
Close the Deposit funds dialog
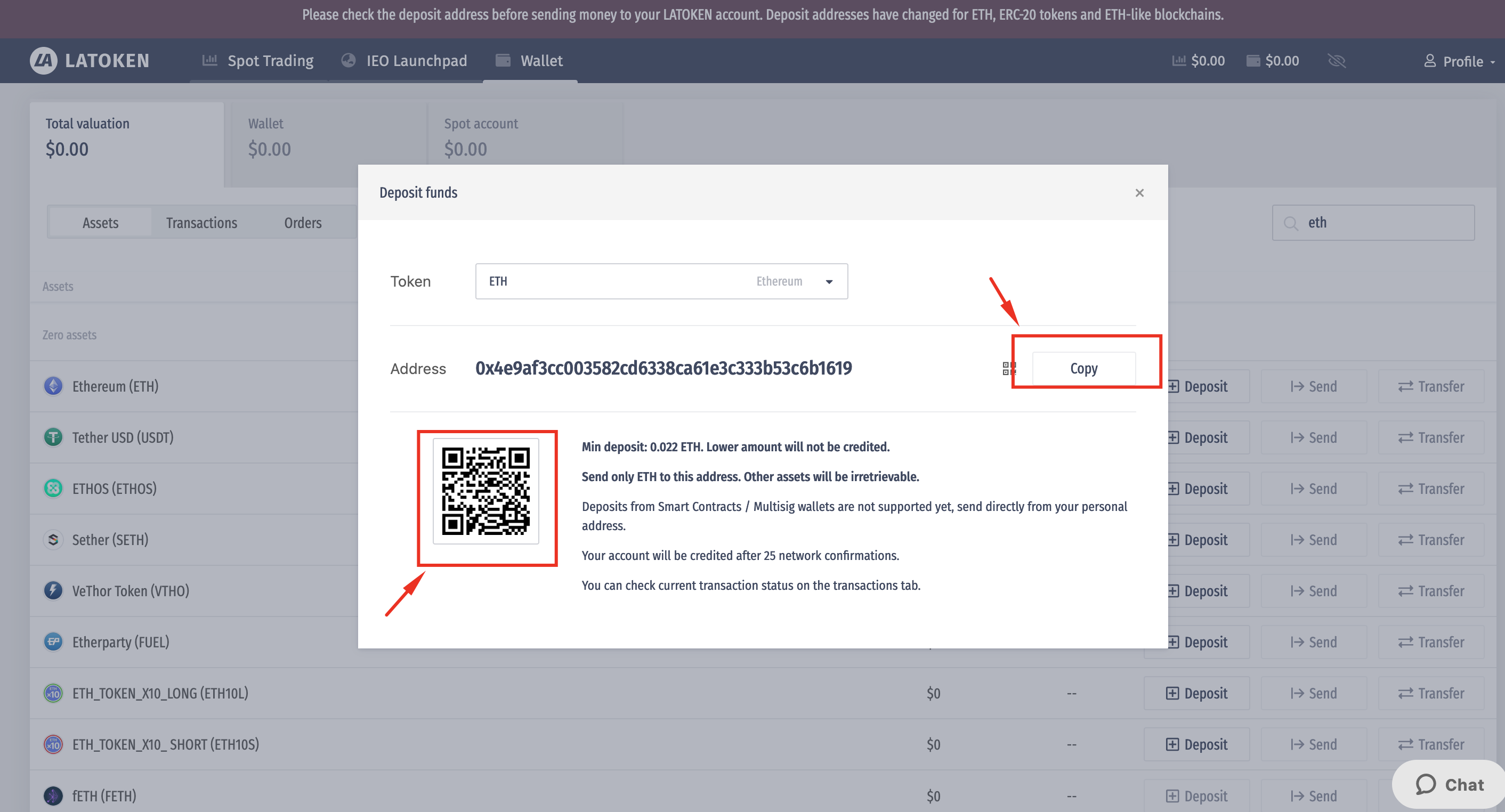point(1139,193)
